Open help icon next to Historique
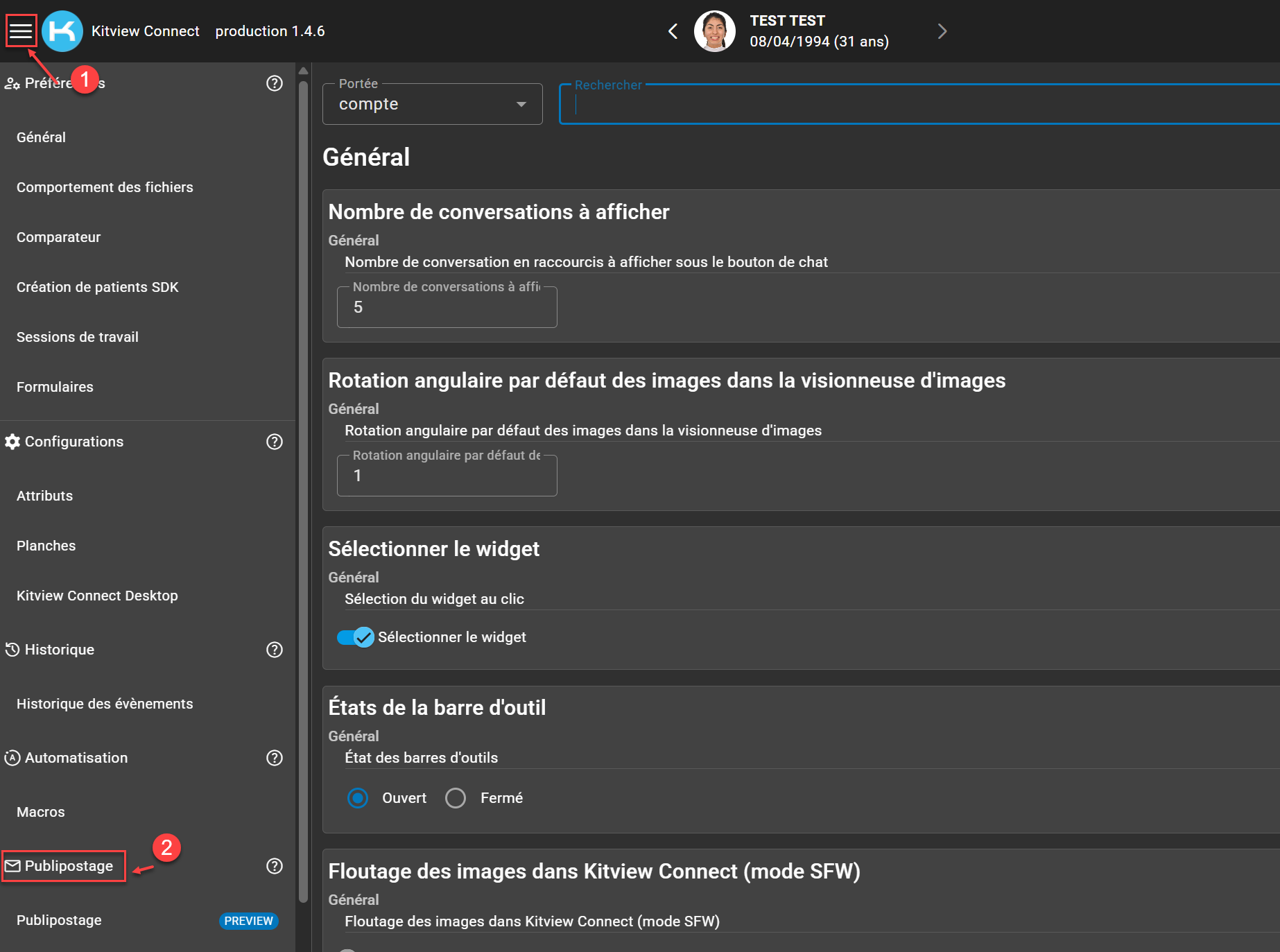This screenshot has height=952, width=1280. point(275,650)
